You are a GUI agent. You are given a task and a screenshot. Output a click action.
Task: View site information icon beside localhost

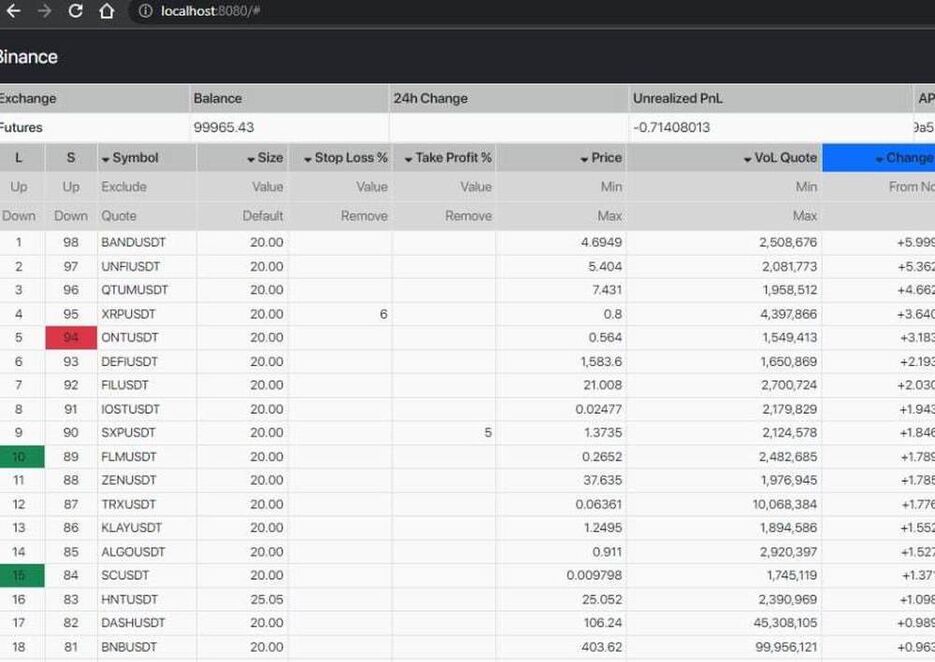coord(145,11)
